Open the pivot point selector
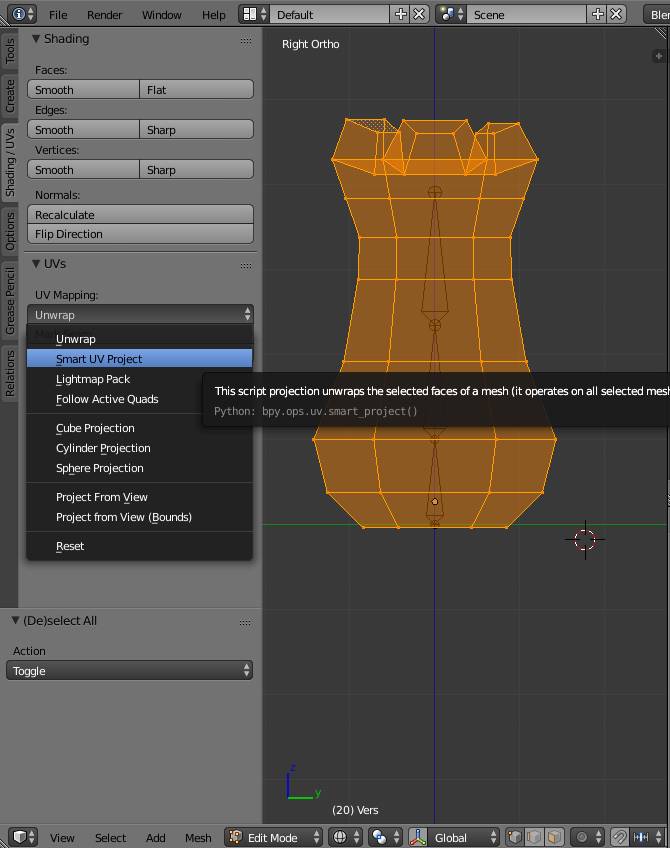 tap(386, 837)
